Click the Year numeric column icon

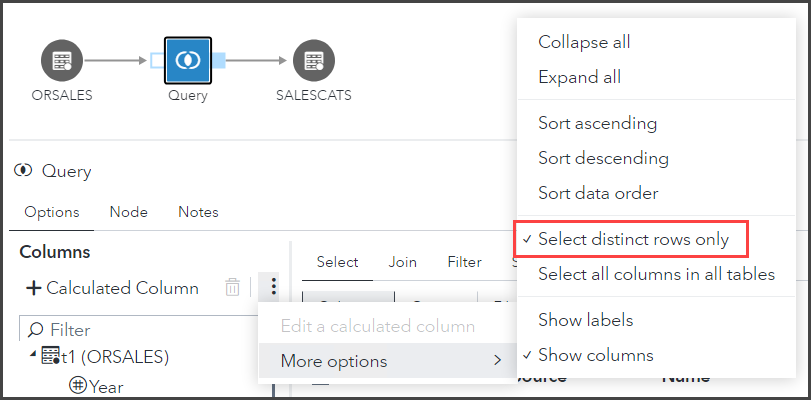coord(77,385)
